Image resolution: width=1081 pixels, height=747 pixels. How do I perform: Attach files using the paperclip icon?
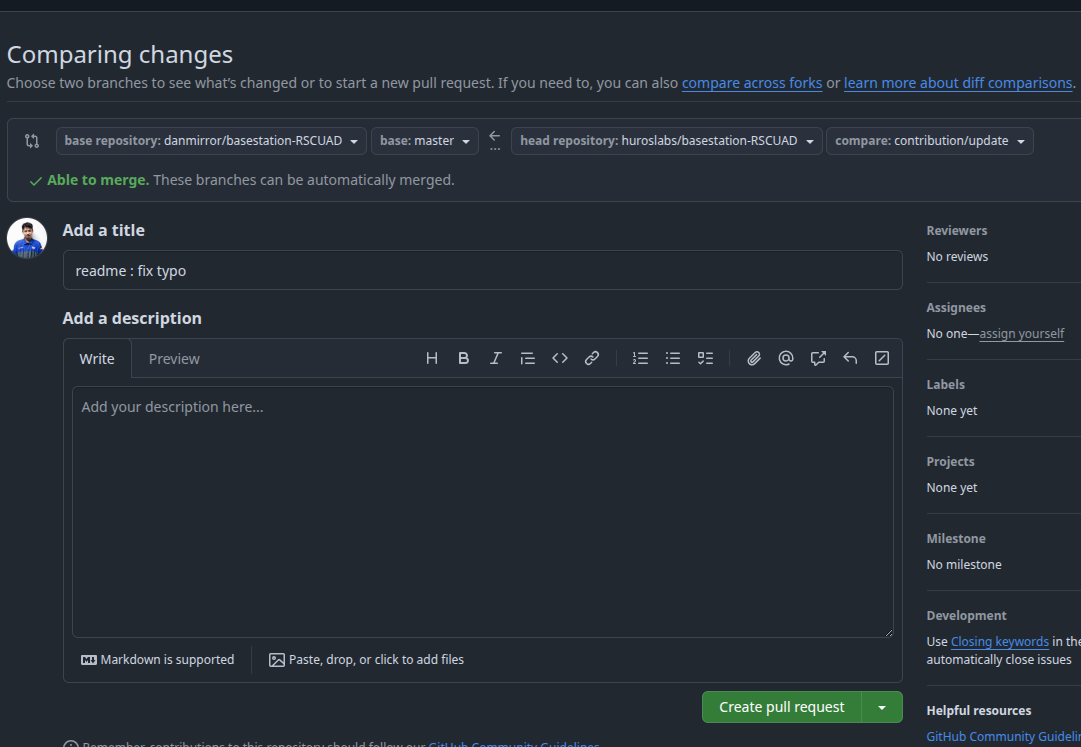pyautogui.click(x=754, y=358)
